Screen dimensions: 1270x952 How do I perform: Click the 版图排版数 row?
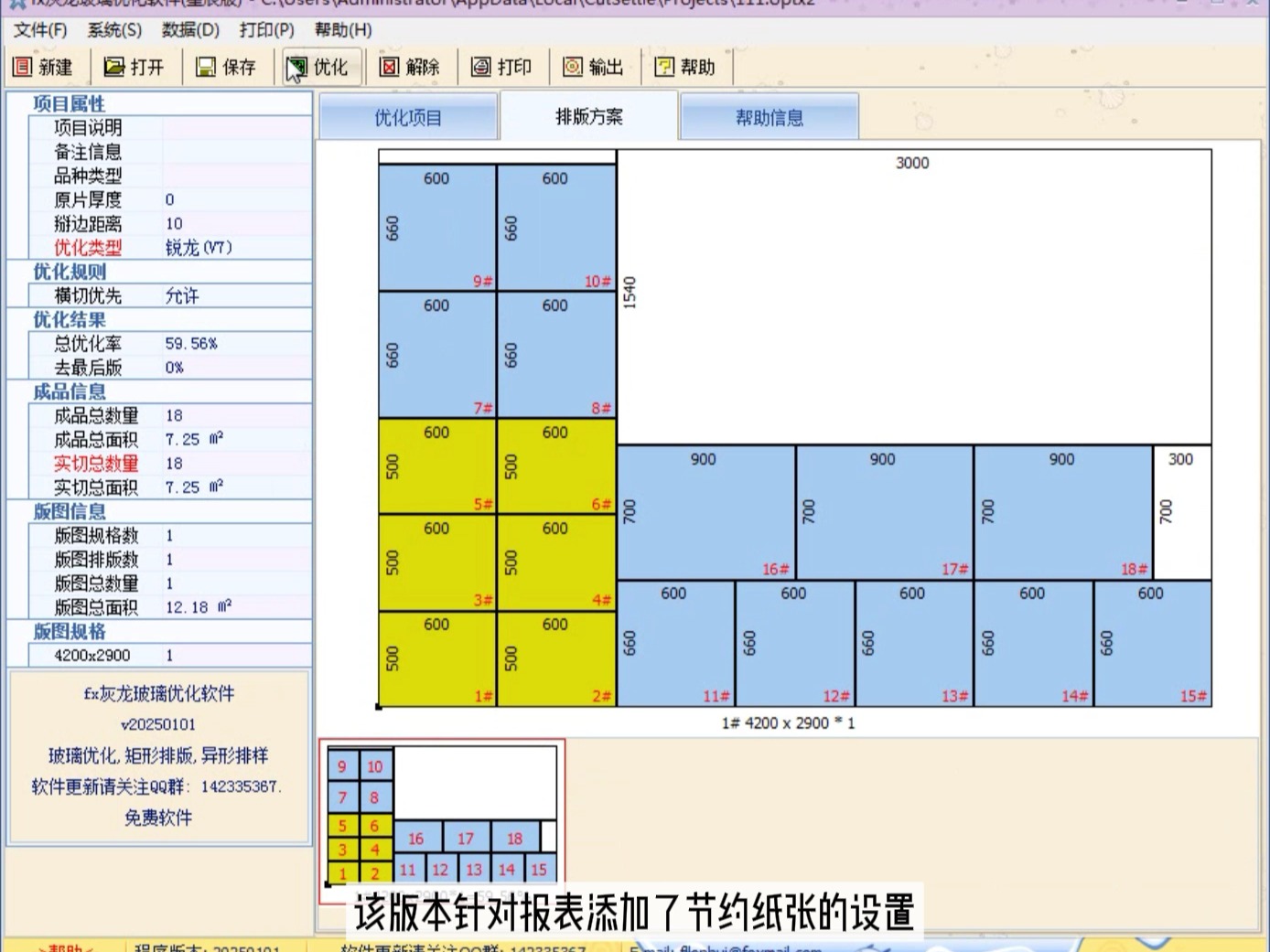tap(170, 559)
